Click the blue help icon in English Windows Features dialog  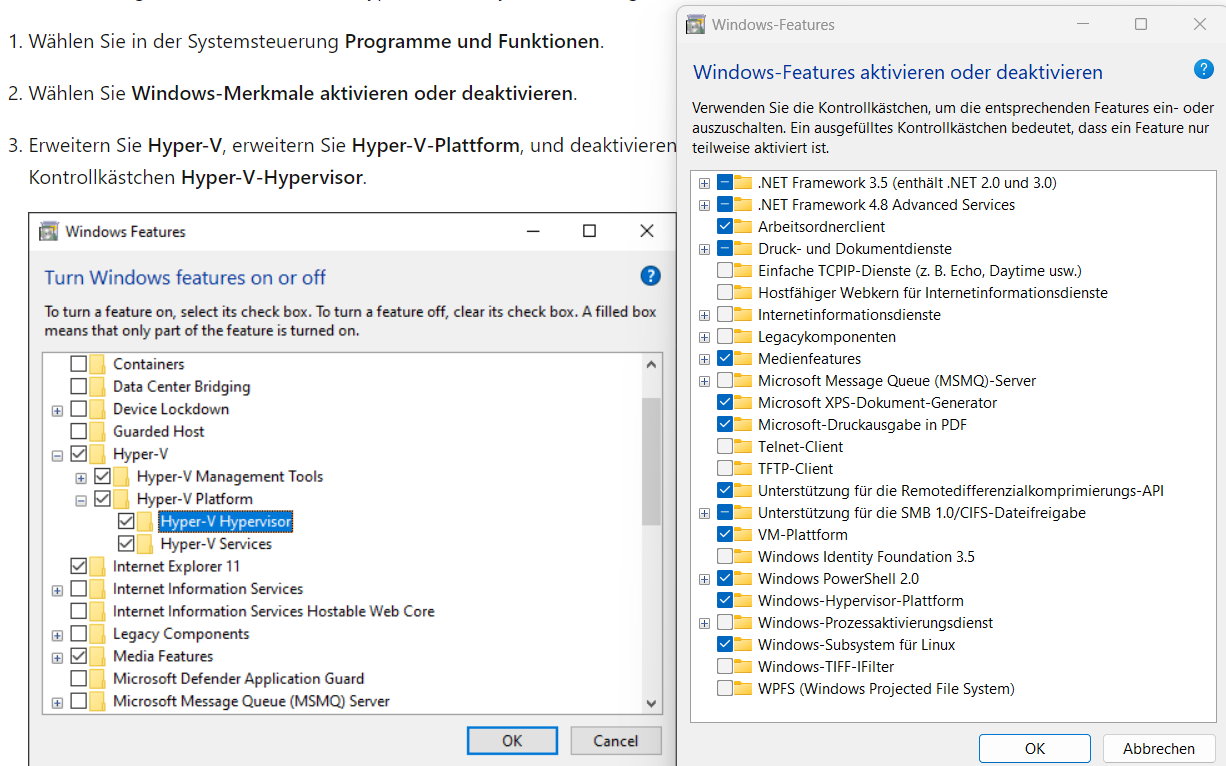click(650, 276)
